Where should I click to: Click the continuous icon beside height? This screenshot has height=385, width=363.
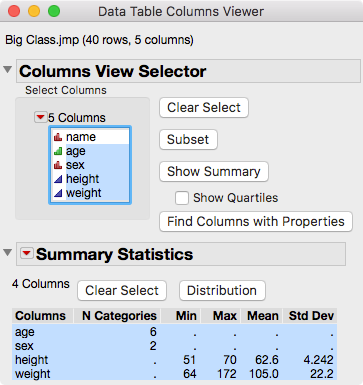tap(58, 179)
